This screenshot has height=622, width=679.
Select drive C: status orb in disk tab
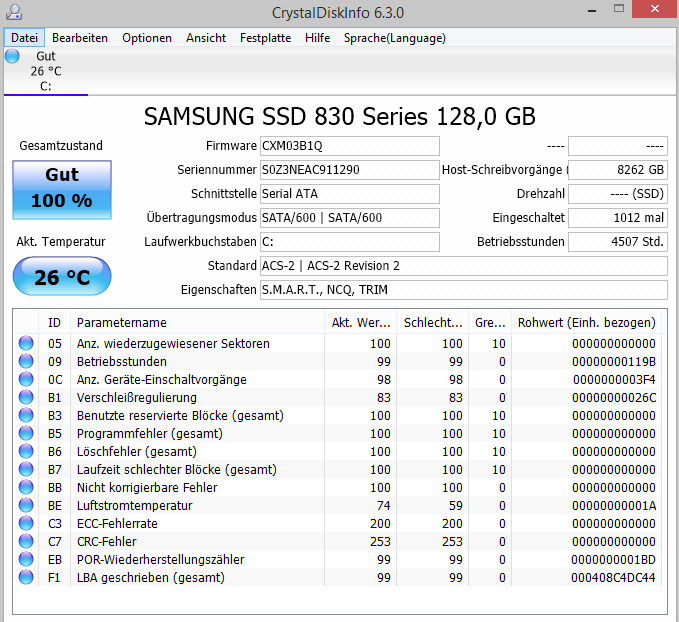coord(12,56)
